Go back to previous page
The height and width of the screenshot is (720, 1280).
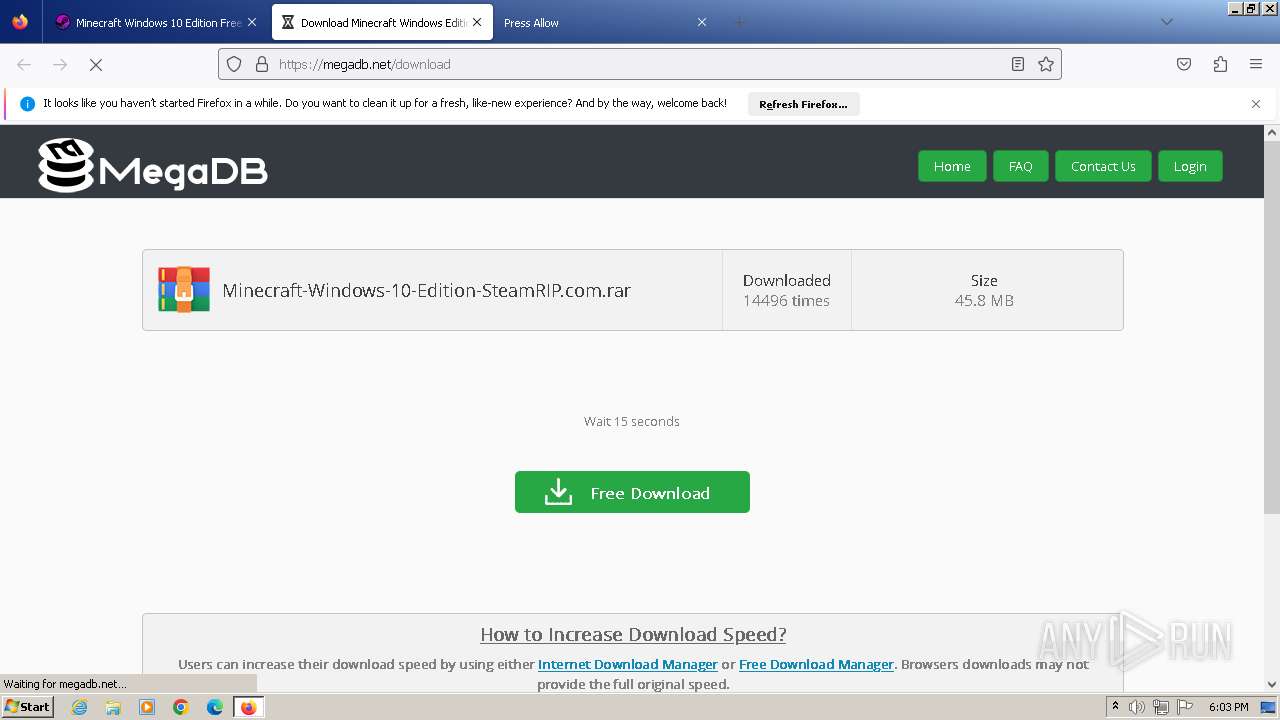pos(24,64)
